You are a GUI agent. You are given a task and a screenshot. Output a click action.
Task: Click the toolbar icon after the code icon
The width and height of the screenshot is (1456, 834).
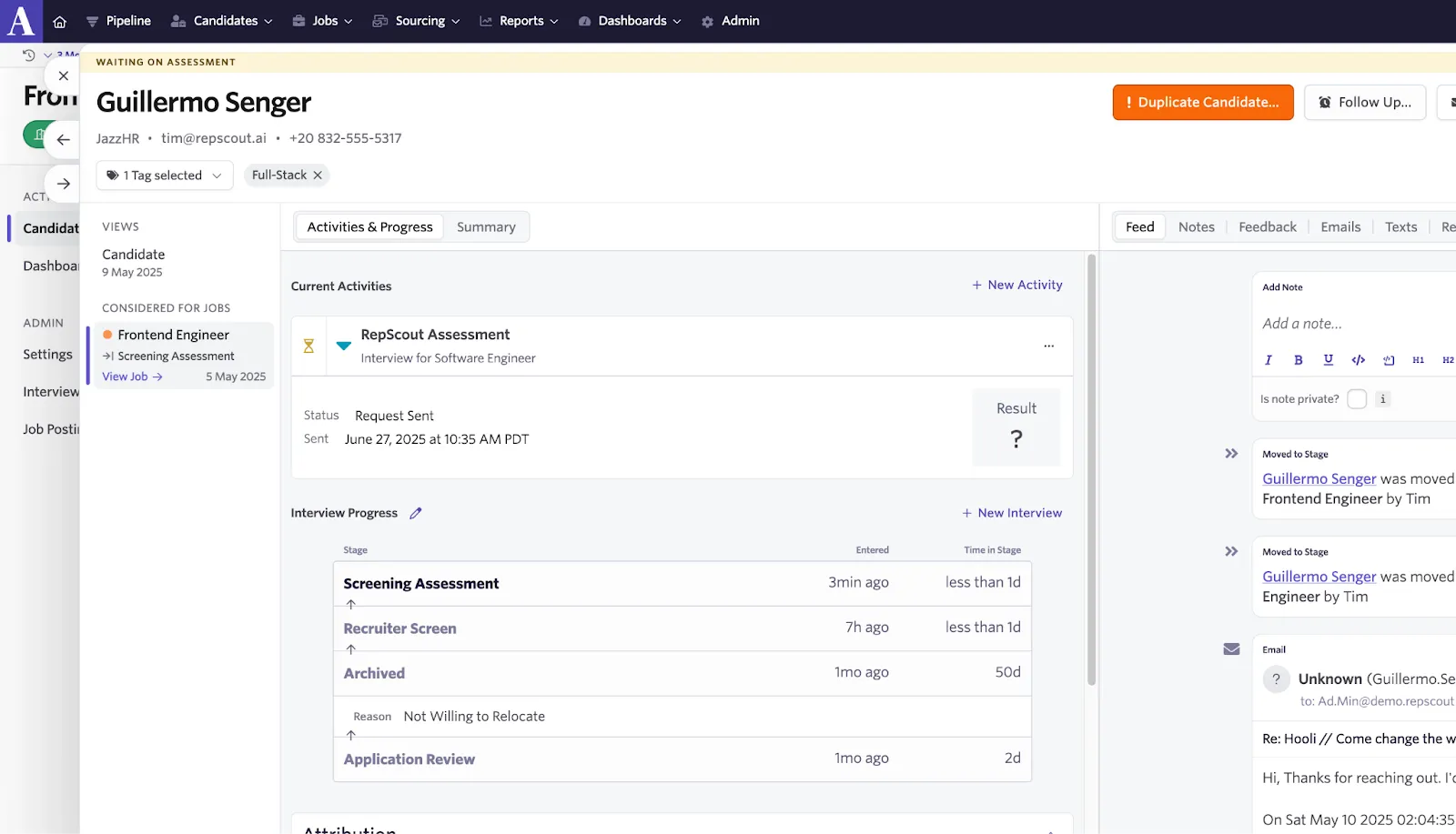(x=1389, y=360)
